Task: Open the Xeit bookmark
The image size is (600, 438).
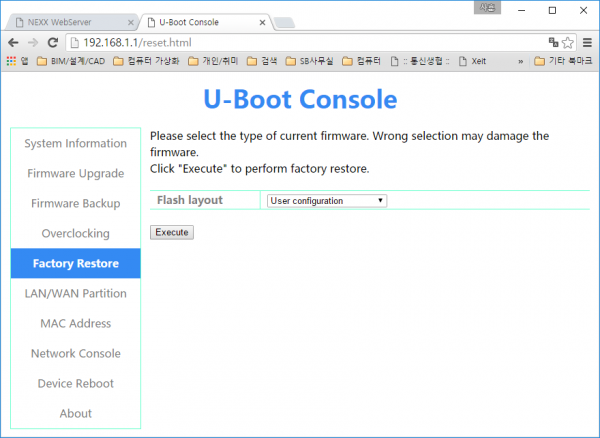Action: [473, 61]
